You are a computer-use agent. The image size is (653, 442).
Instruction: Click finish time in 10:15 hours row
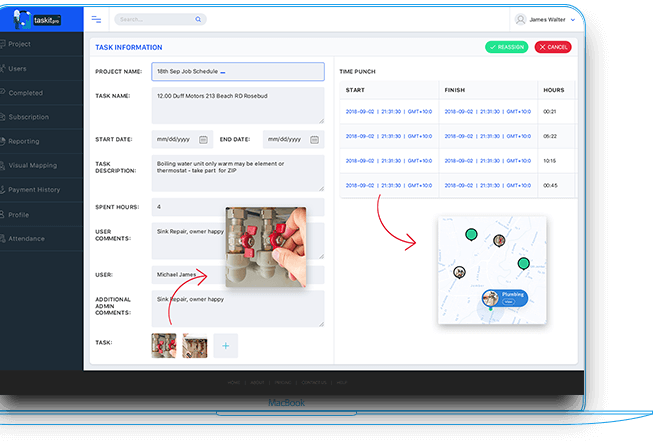click(488, 161)
